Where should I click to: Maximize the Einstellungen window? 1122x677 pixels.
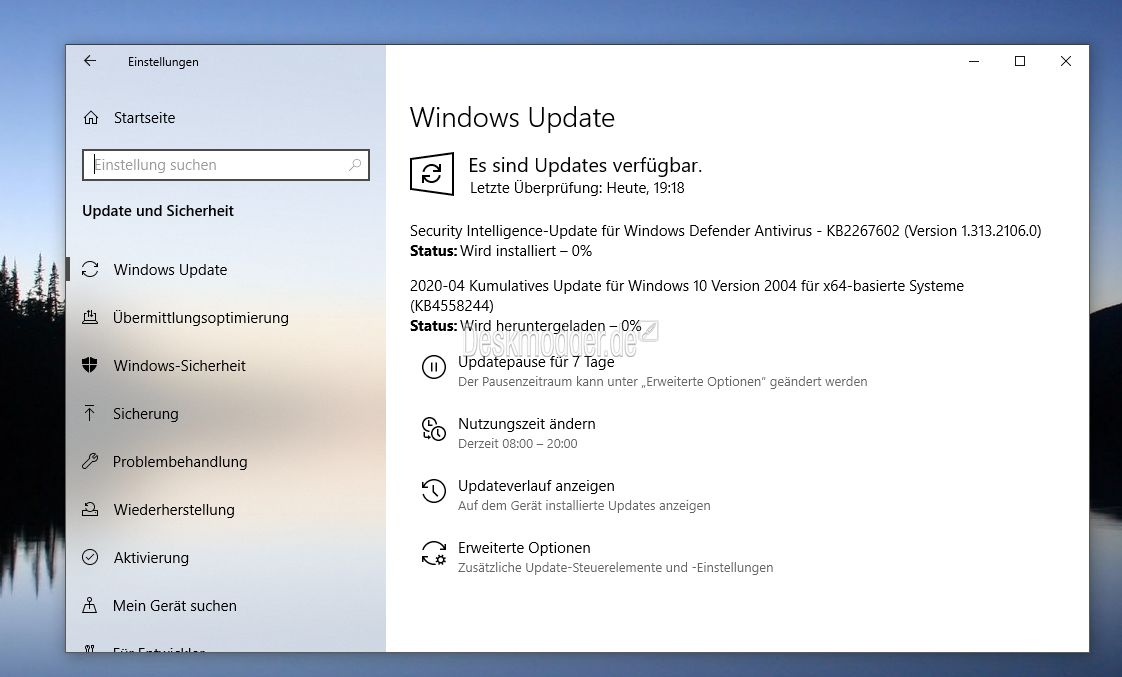point(1020,62)
